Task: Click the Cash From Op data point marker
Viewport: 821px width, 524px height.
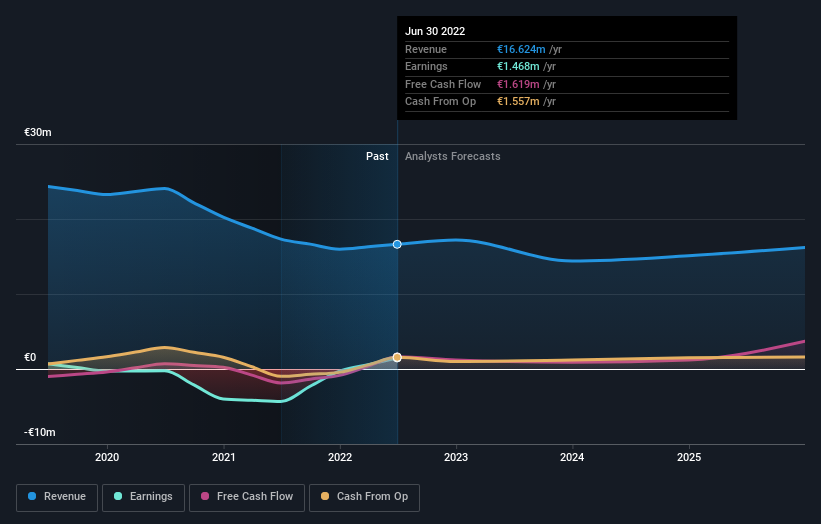Action: [x=397, y=357]
